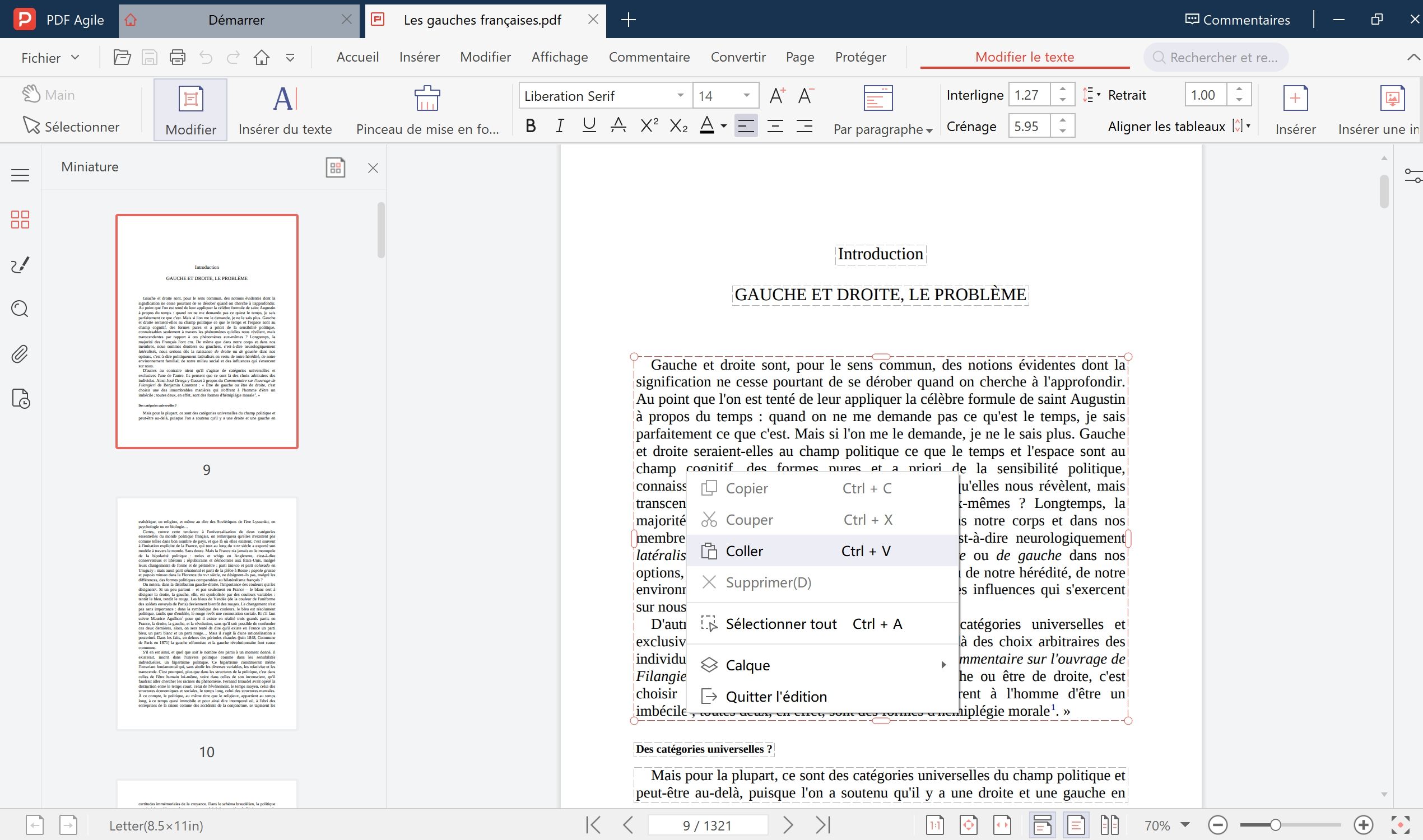Click the redo arrow icon
Screen dimensions: 1423x840
pos(233,57)
